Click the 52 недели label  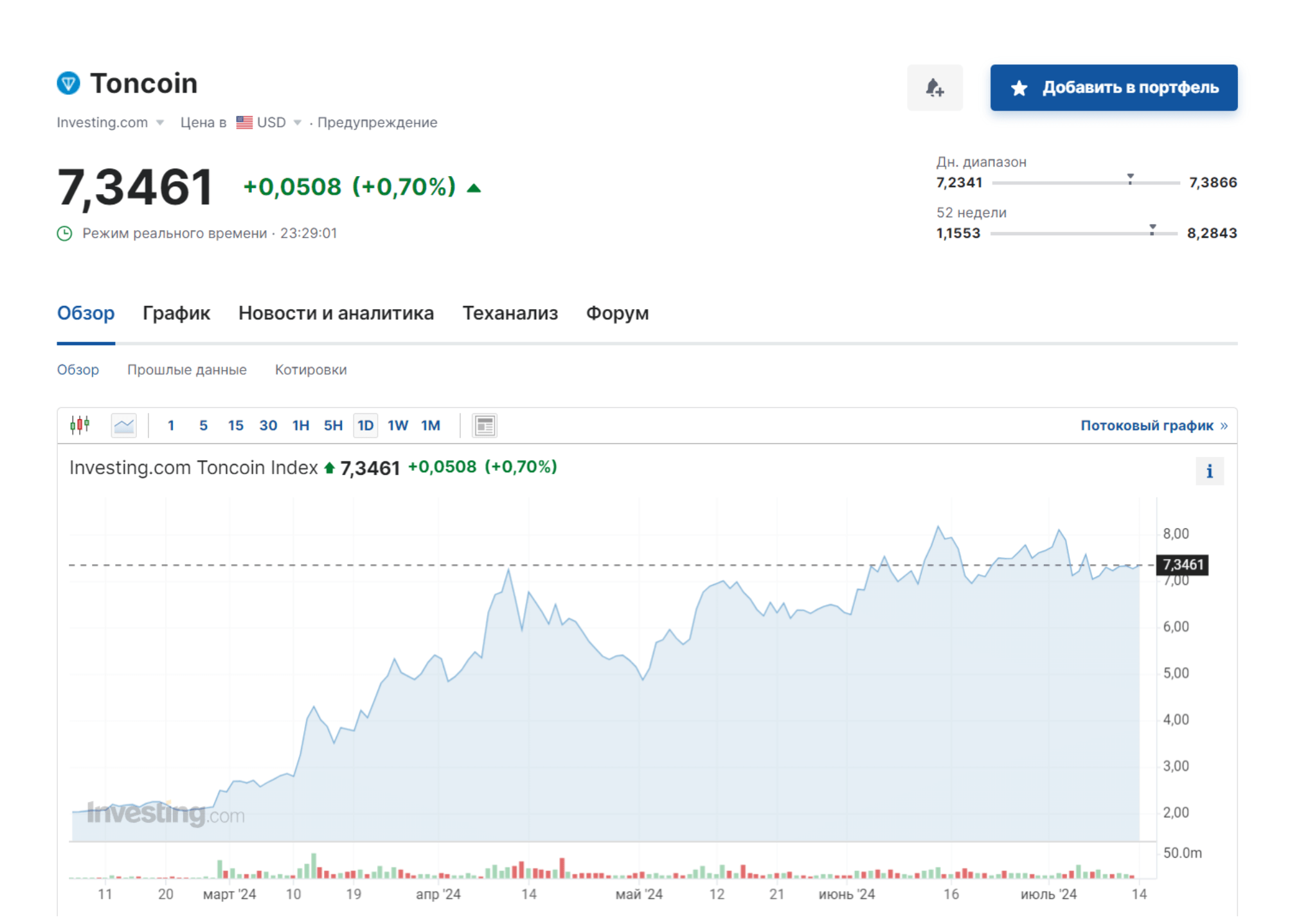tap(971, 213)
